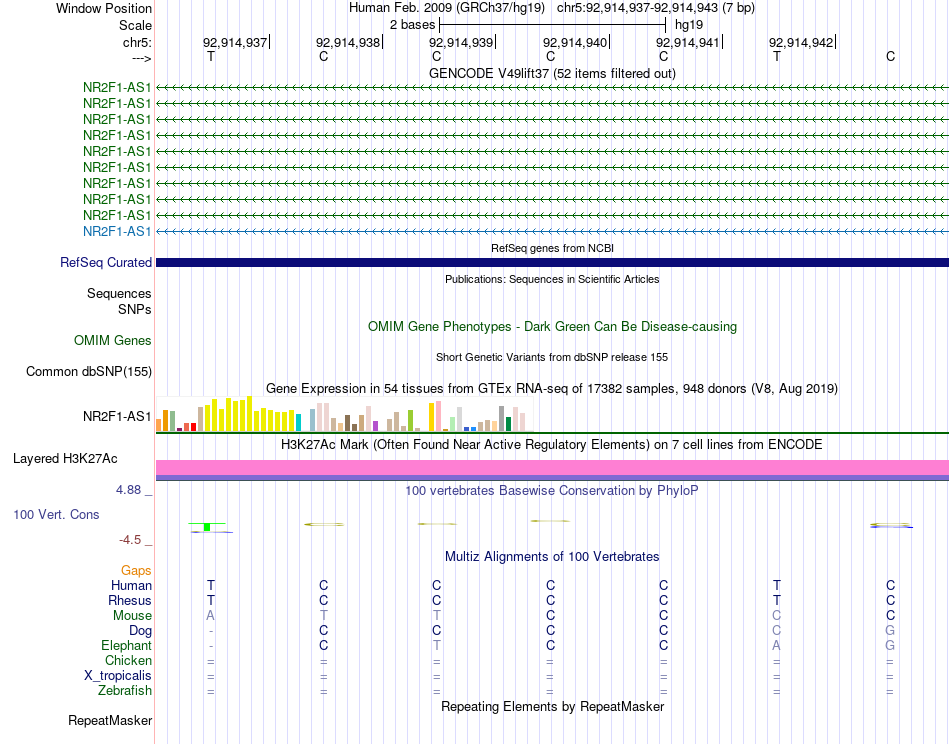Open Multiz Alignments of 100 Vertebrates title
The image size is (950, 744).
pyautogui.click(x=552, y=557)
